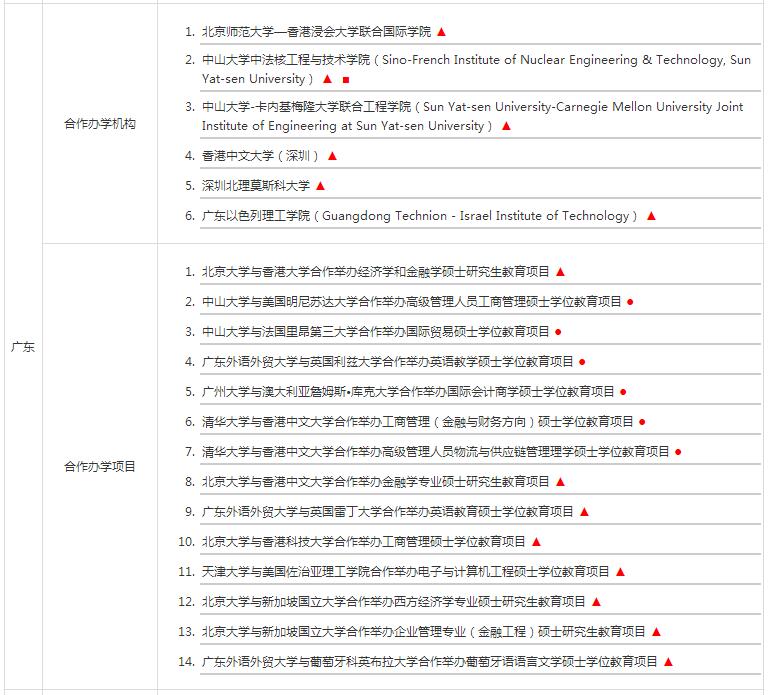Viewport: 769px width, 695px height.
Task: Click red circle after 物流与供应链管理 project
Action: click(678, 452)
